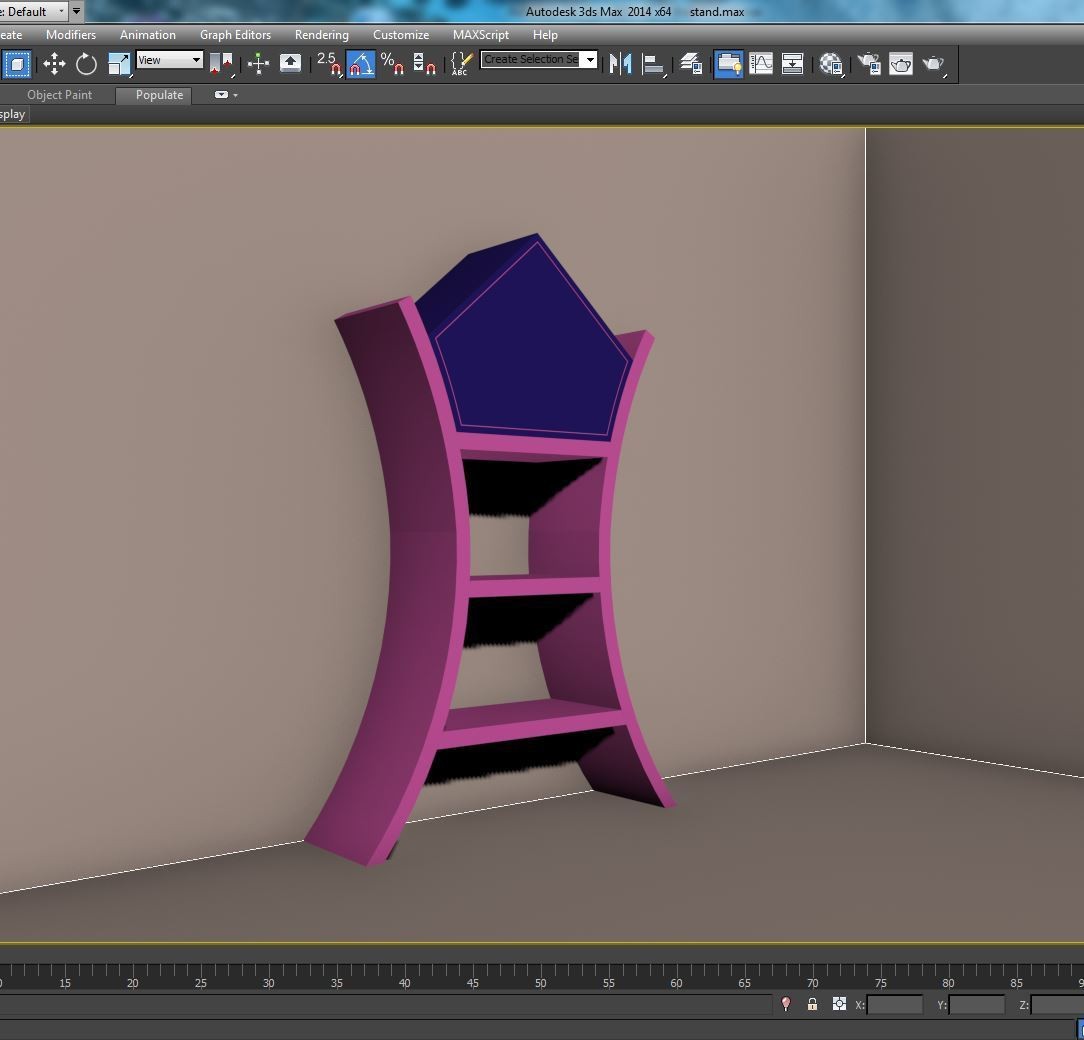Toggle Angle Snap on
Viewport: 1084px width, 1040px height.
click(x=361, y=64)
